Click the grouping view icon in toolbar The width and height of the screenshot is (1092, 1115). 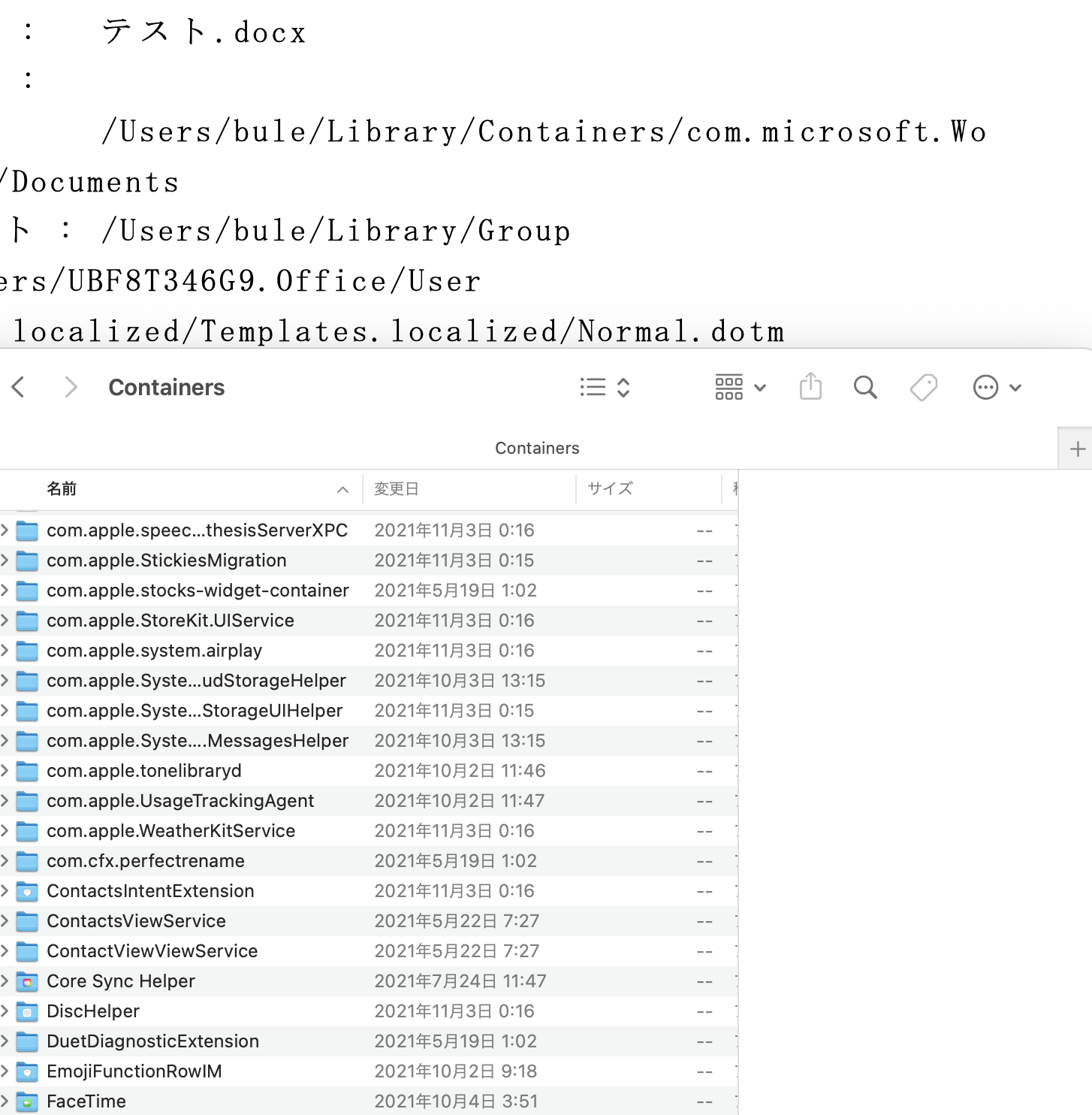click(729, 387)
